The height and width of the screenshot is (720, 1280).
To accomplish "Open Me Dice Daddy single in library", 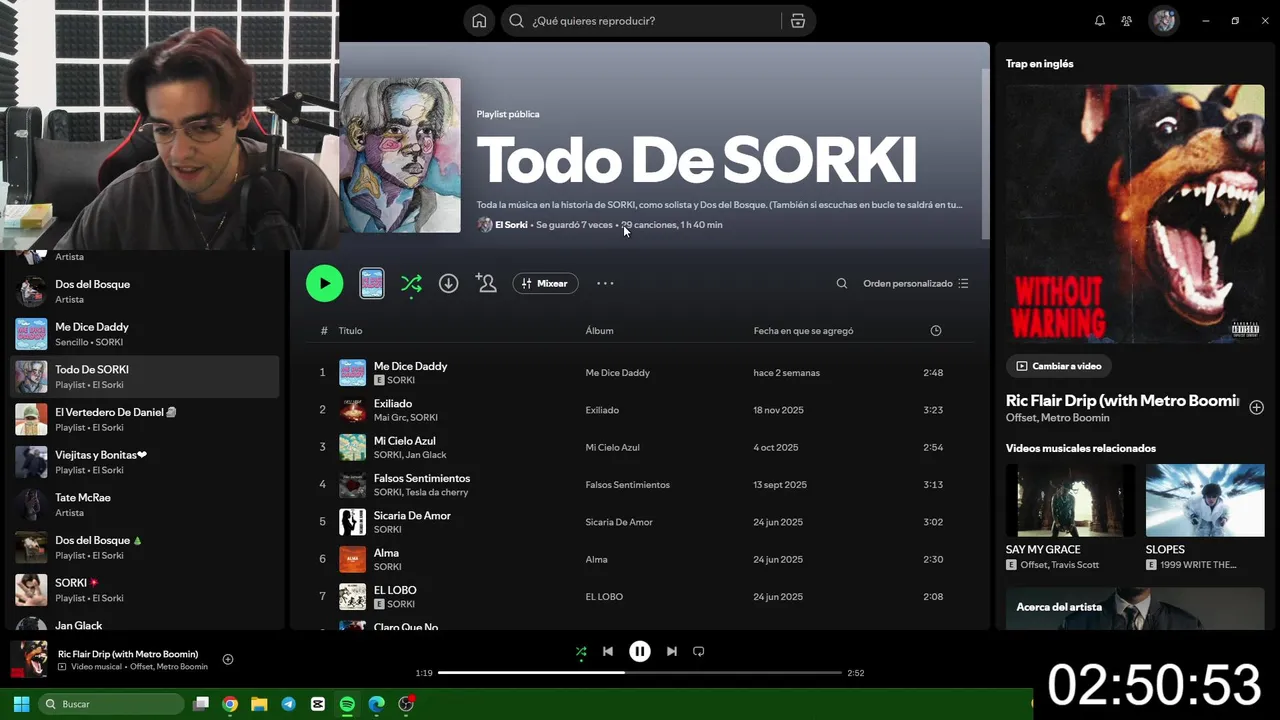I will pos(145,334).
